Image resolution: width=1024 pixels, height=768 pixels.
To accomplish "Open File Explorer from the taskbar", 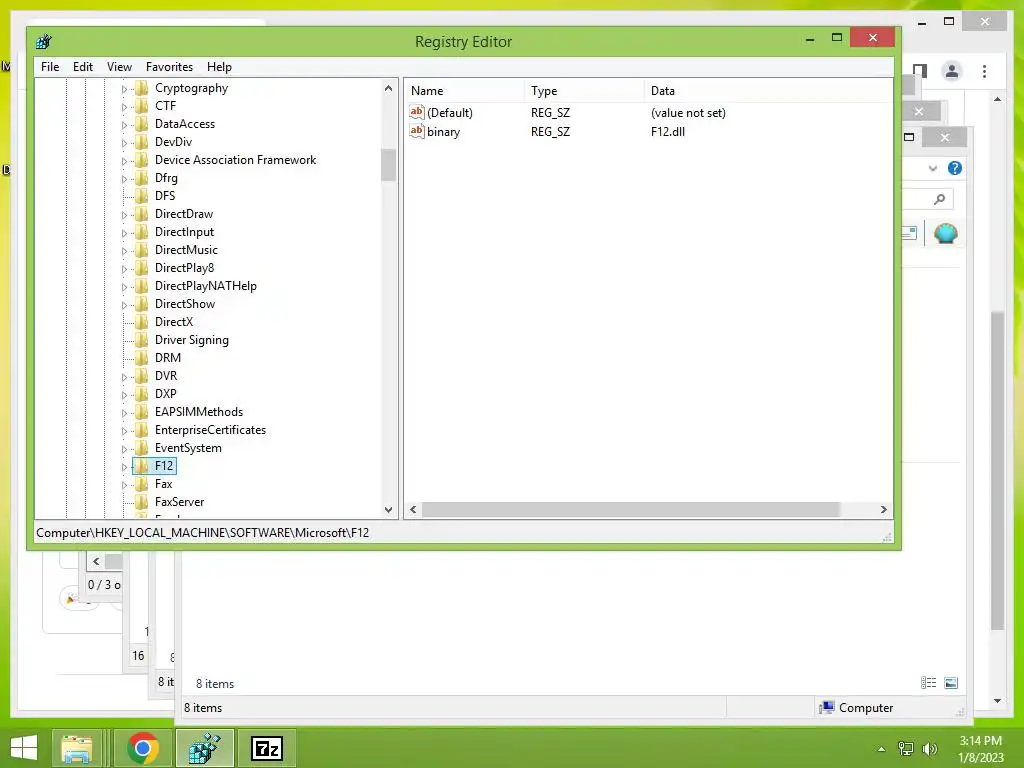I will [x=76, y=748].
